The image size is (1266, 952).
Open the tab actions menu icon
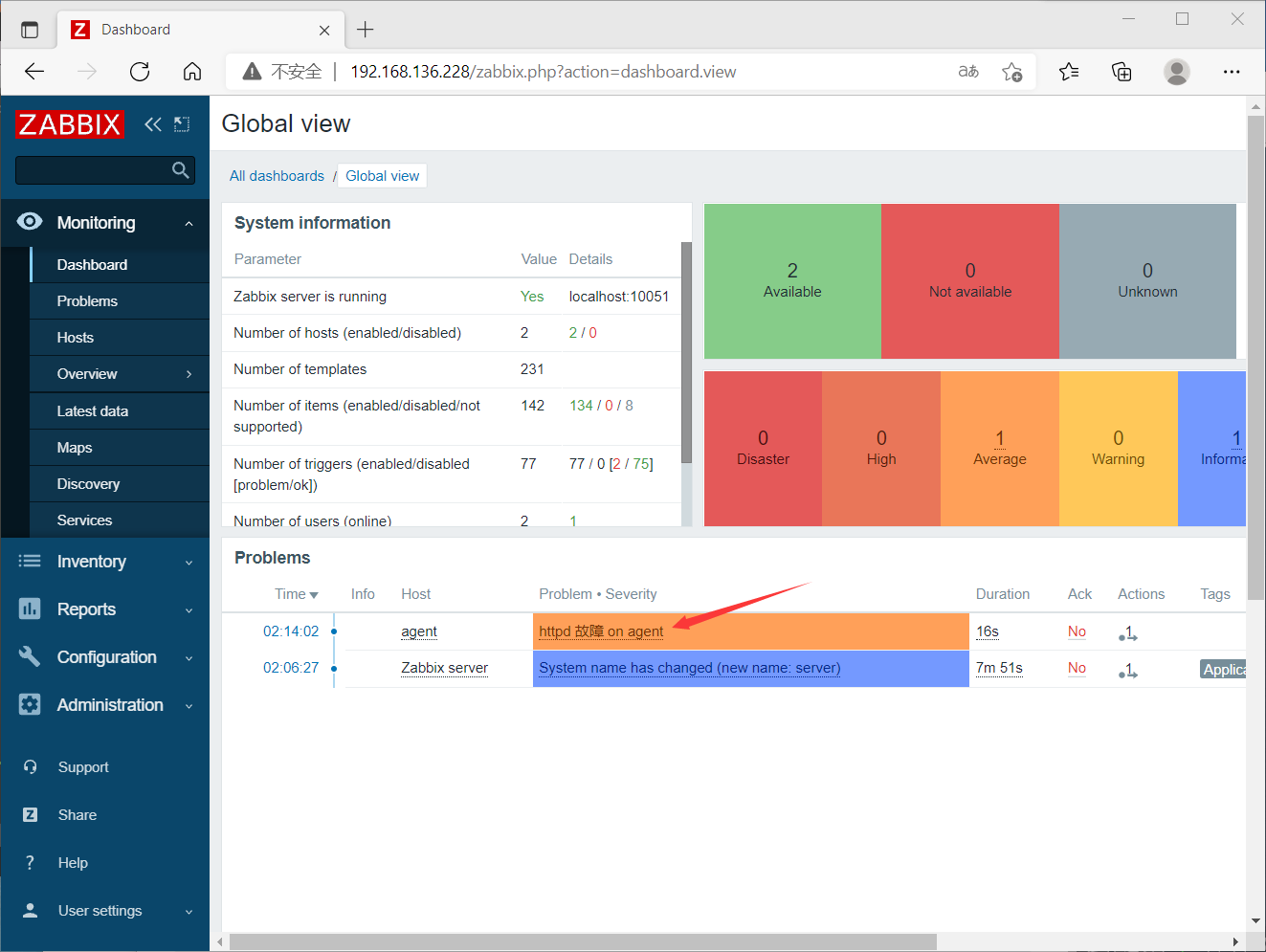(30, 30)
